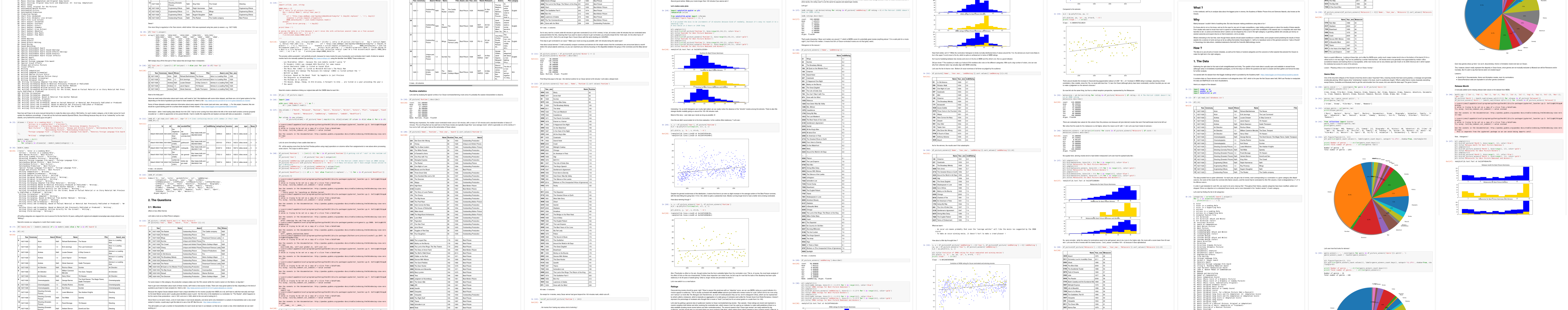Click the np.polyfit(xw, yw, 1) code cell

tap(1076, 14)
